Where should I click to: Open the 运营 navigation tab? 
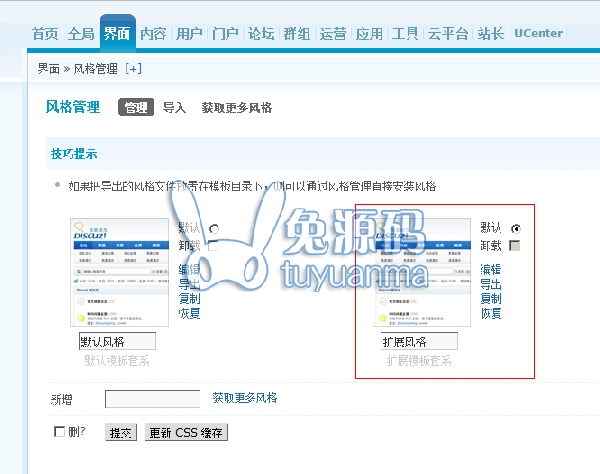333,34
